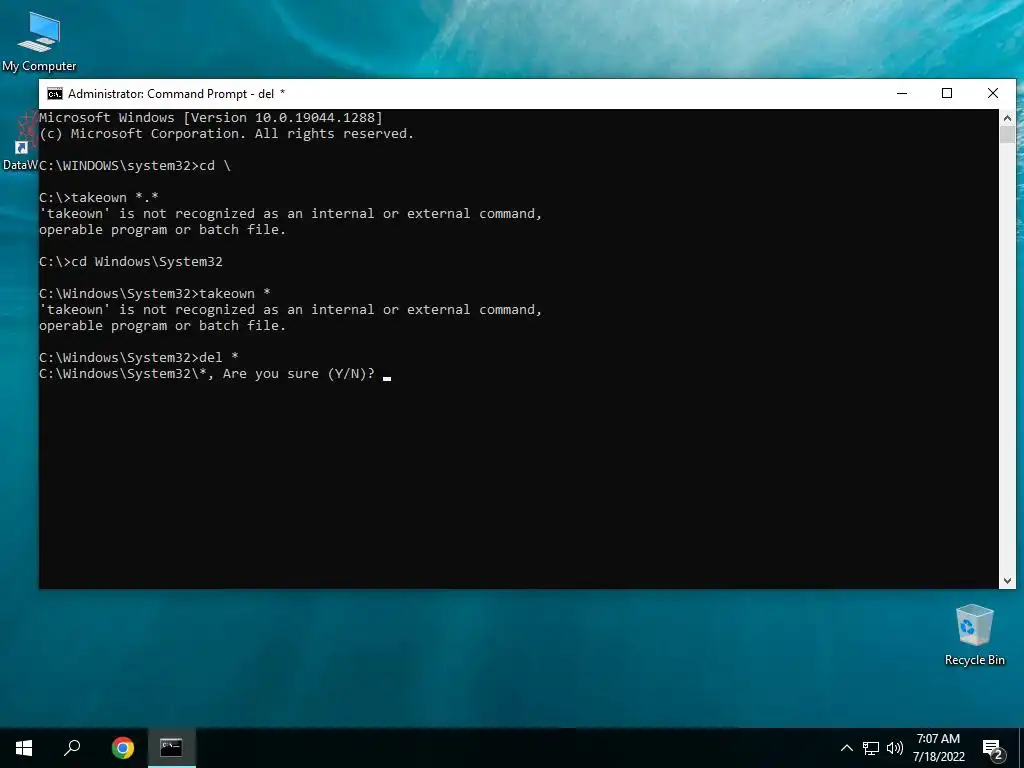Maximize the Command Prompt window

[947, 93]
